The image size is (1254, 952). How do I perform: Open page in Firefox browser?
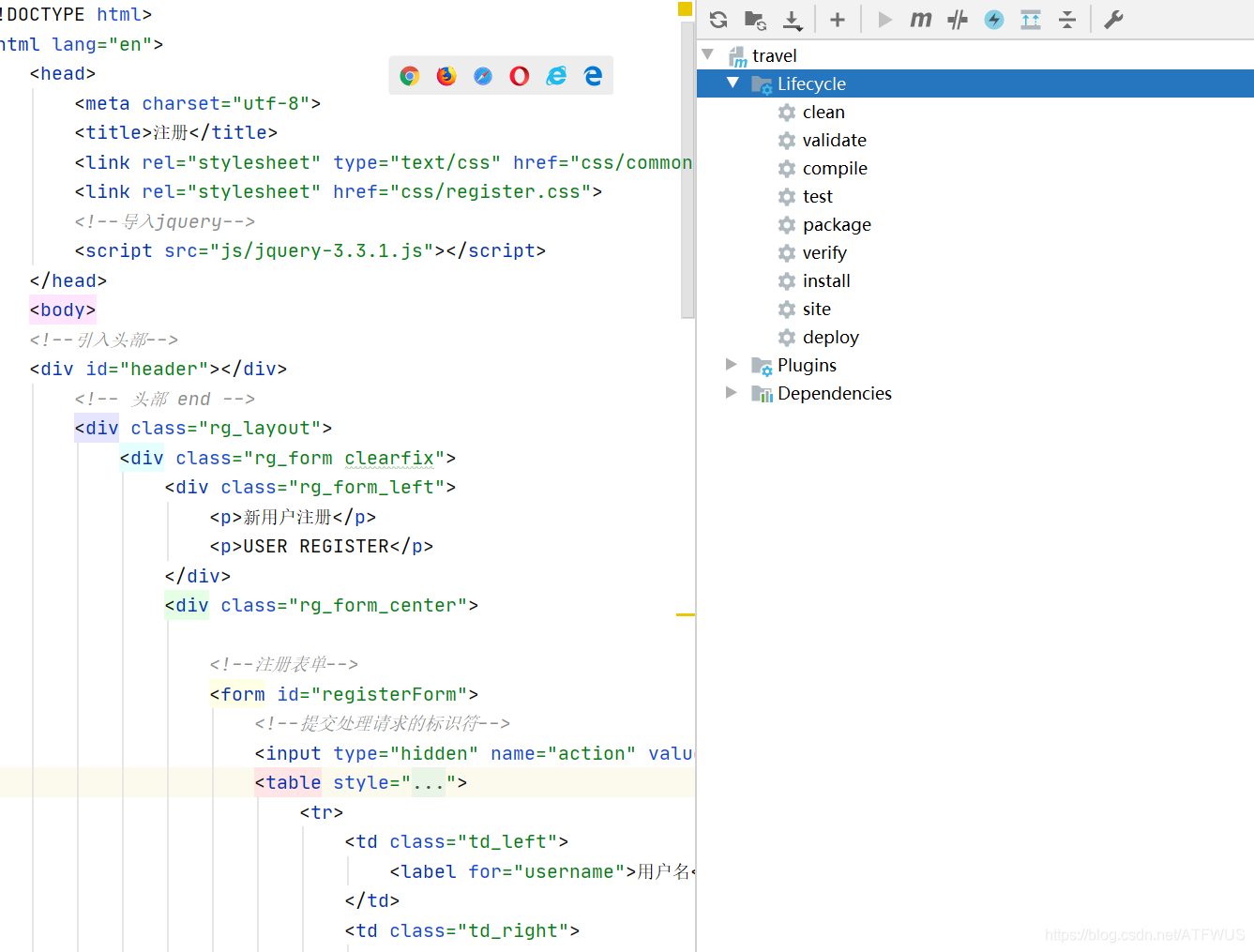[x=446, y=76]
